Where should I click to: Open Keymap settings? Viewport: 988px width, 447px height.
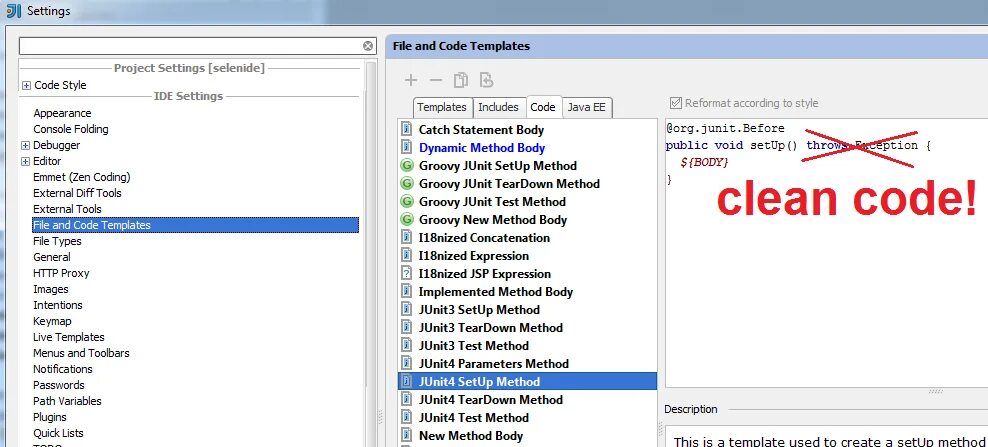click(x=52, y=321)
